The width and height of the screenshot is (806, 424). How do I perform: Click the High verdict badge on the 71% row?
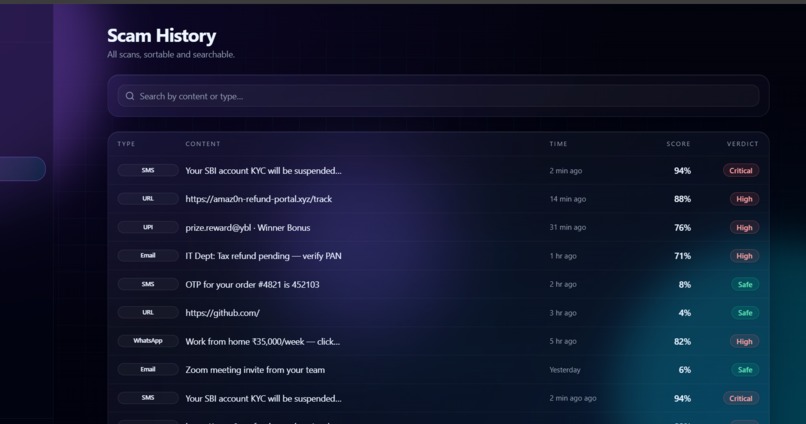click(744, 256)
